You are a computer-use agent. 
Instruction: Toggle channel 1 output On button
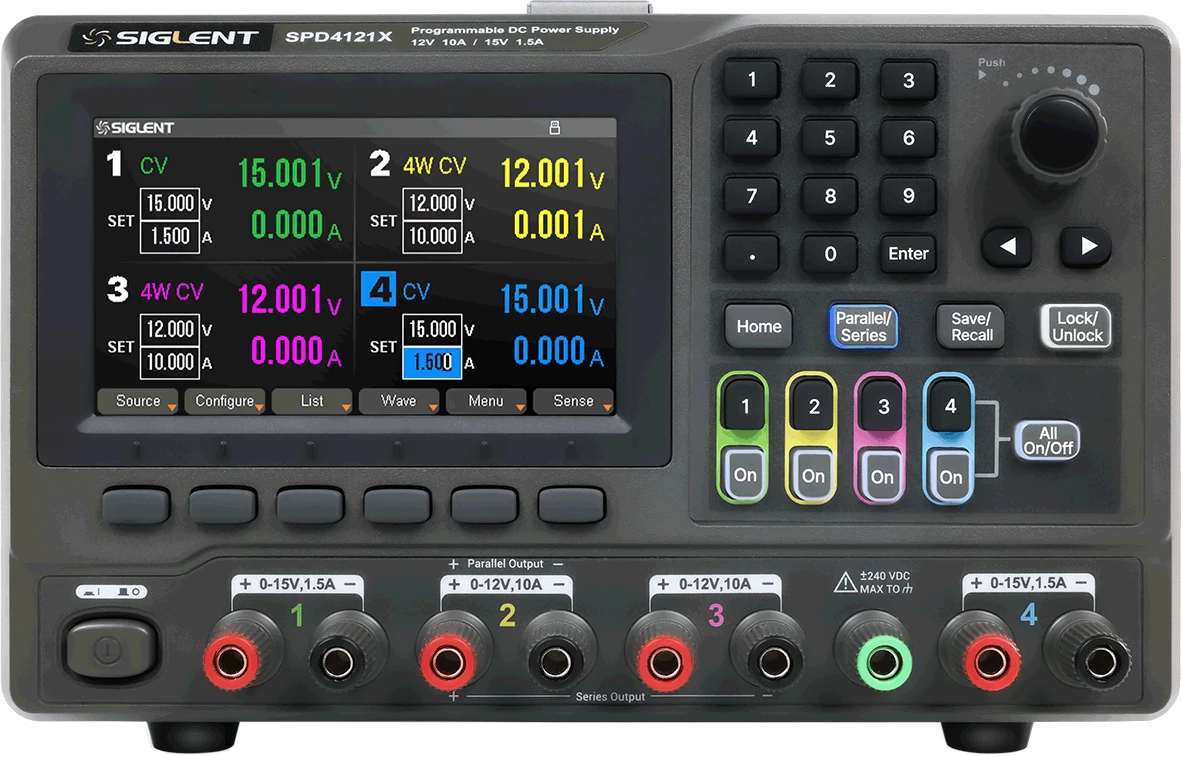click(745, 474)
